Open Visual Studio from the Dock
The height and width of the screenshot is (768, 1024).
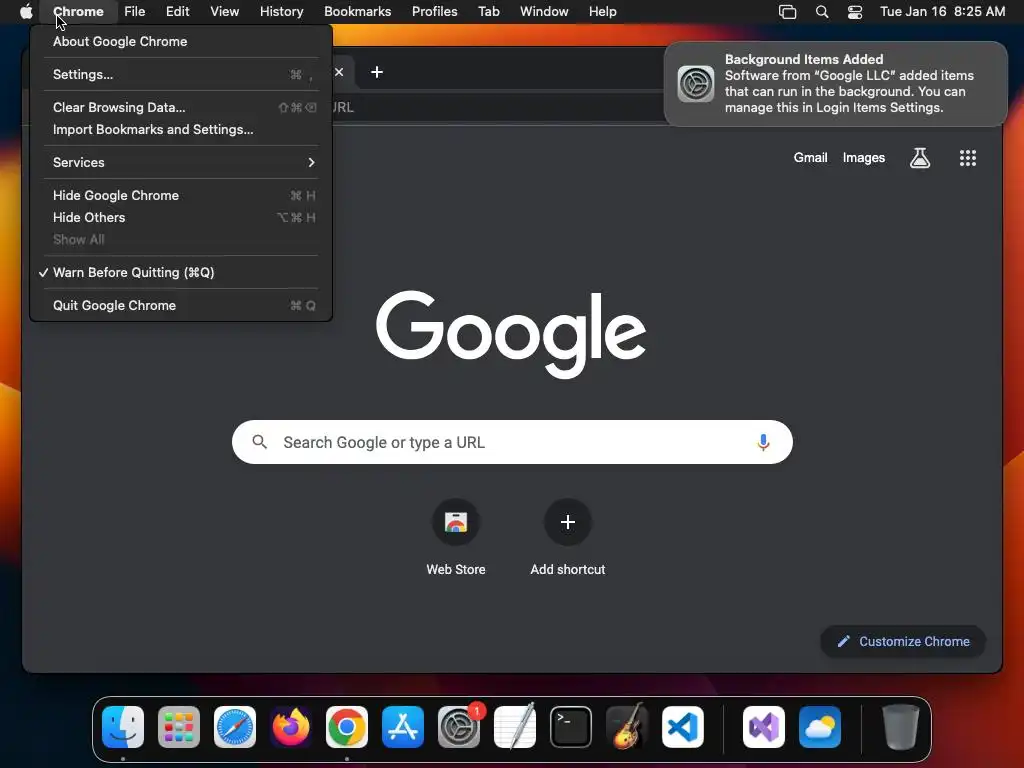763,727
